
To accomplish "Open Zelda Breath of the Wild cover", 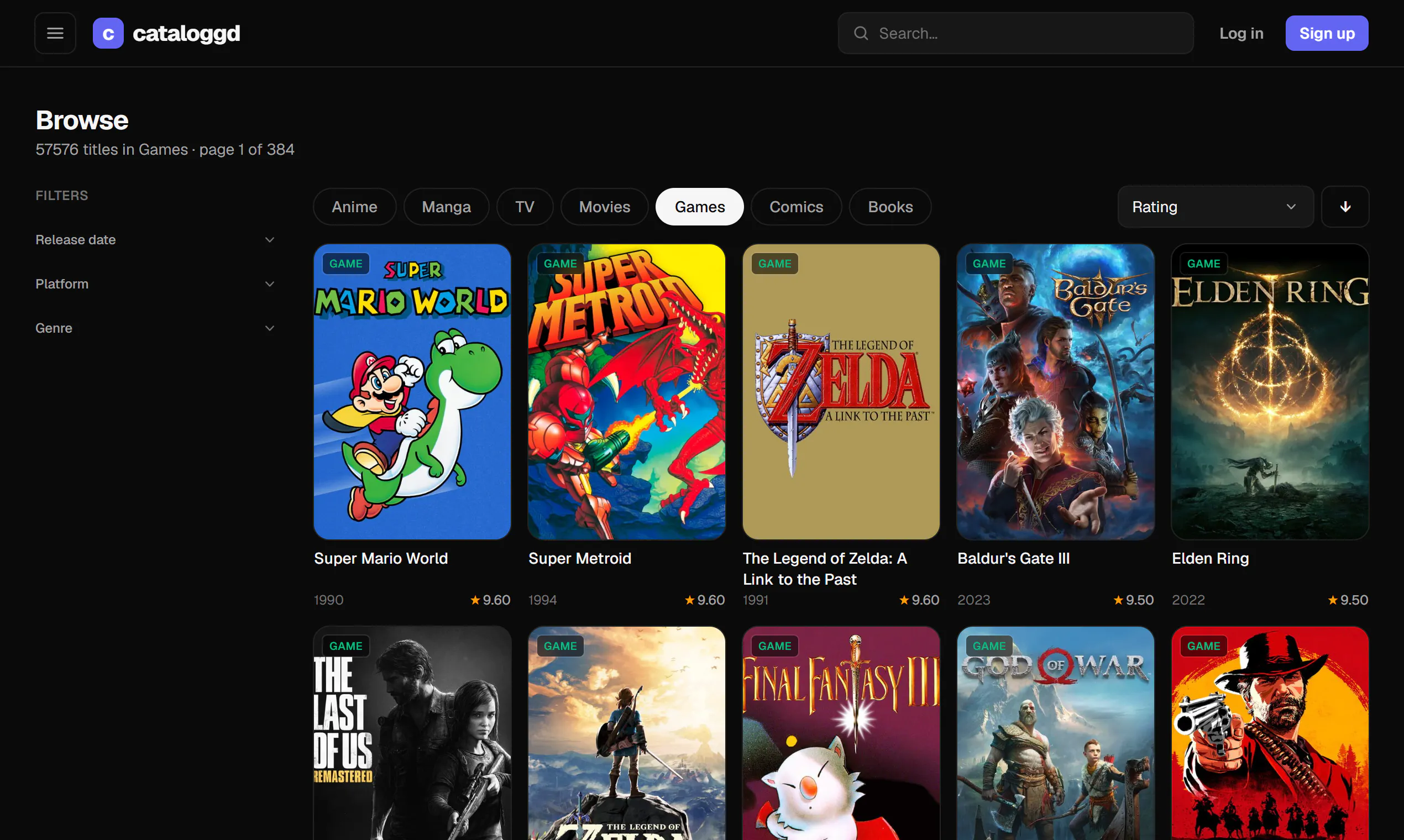I will click(x=626, y=733).
